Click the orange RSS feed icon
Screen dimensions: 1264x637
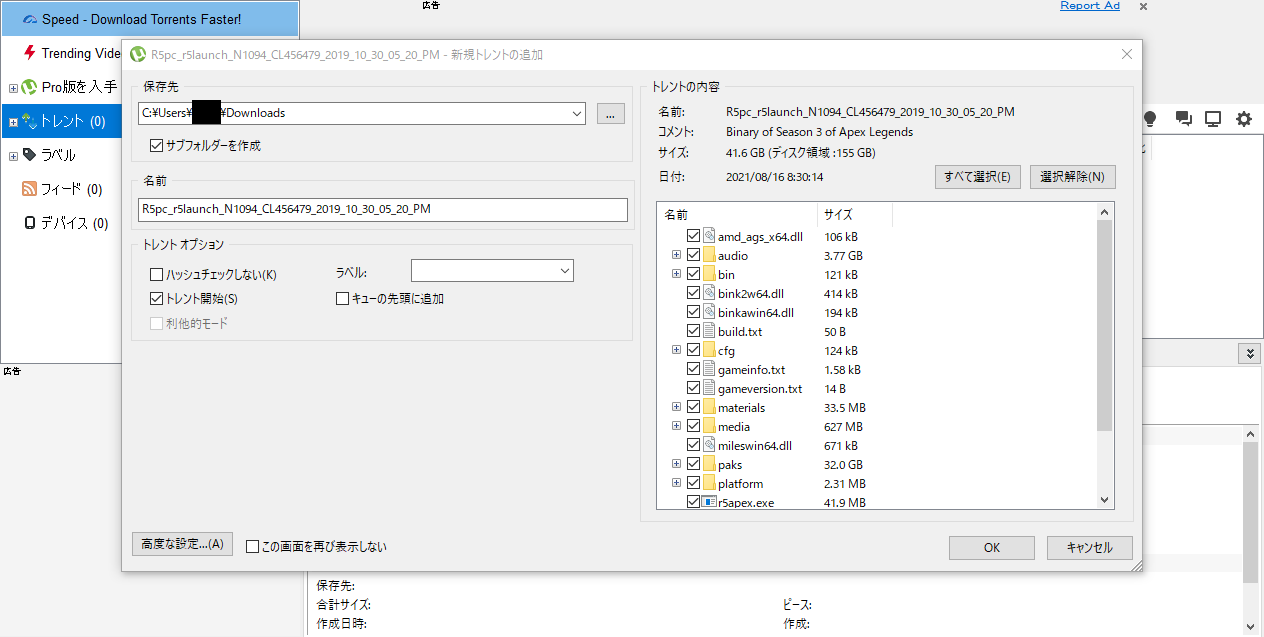29,189
